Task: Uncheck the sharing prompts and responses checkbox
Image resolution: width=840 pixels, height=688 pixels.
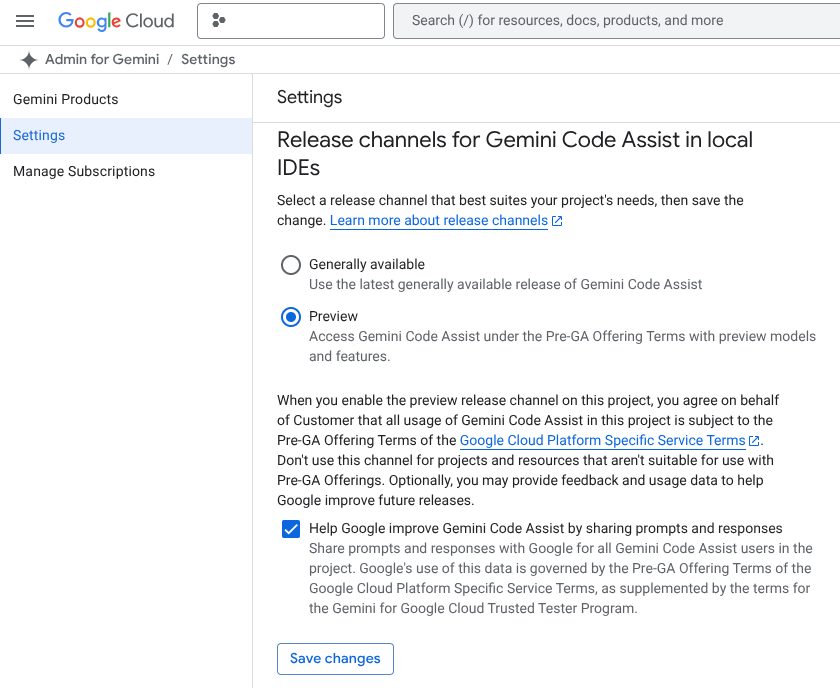Action: point(291,528)
